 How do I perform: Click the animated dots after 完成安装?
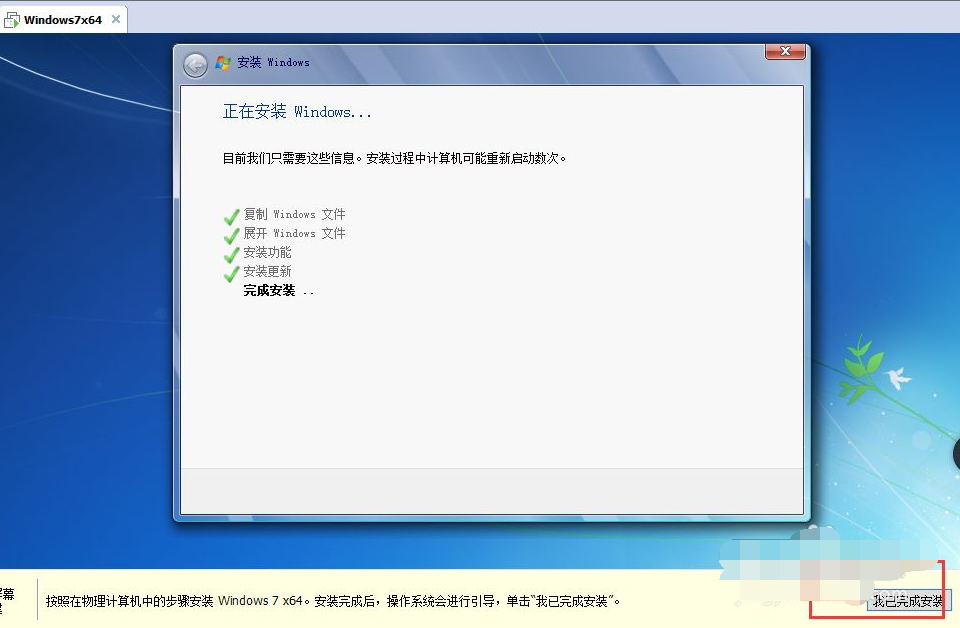coord(308,292)
